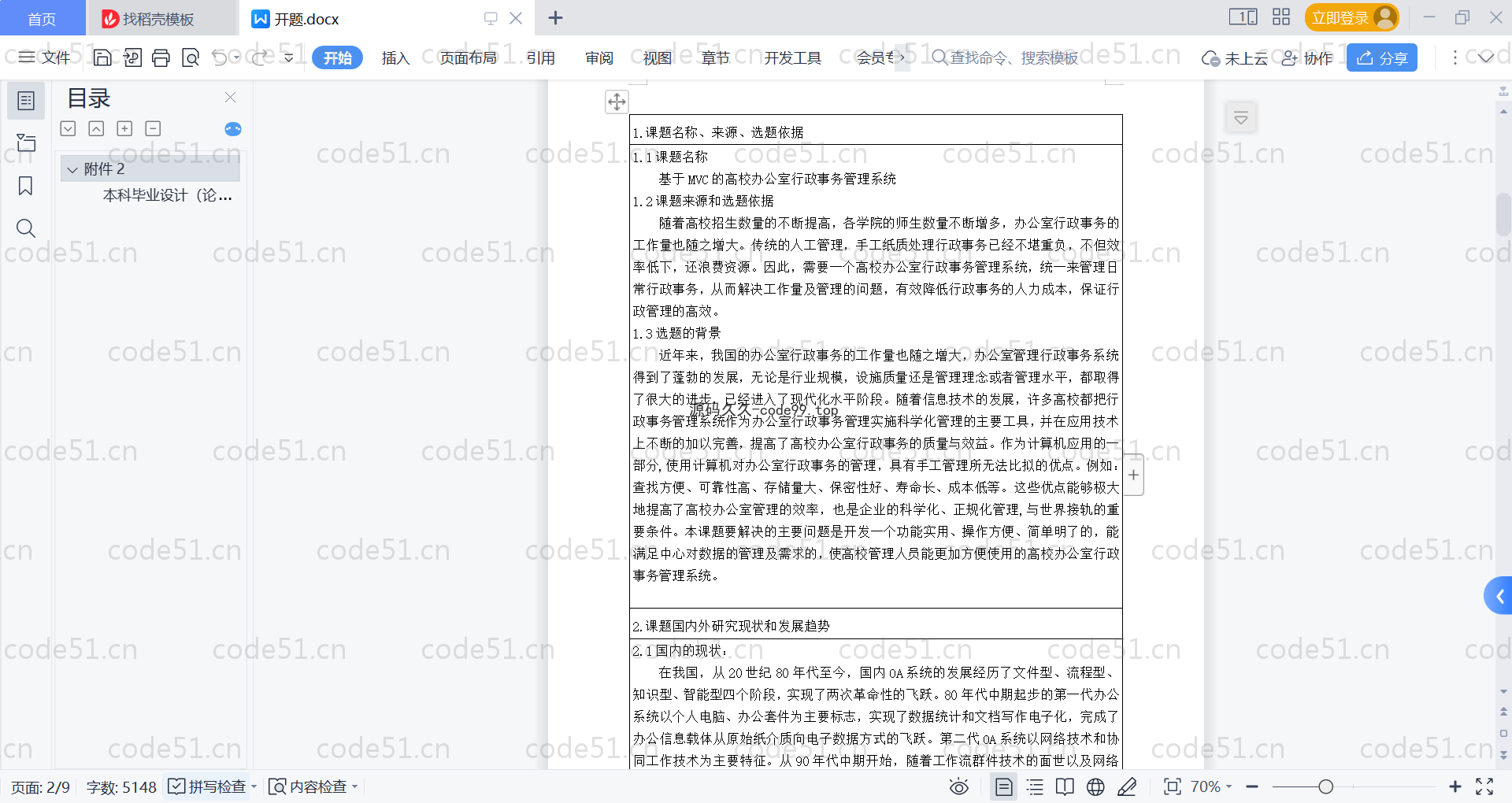Select the 审阅 ribbon tab
1512x803 pixels.
pos(599,57)
